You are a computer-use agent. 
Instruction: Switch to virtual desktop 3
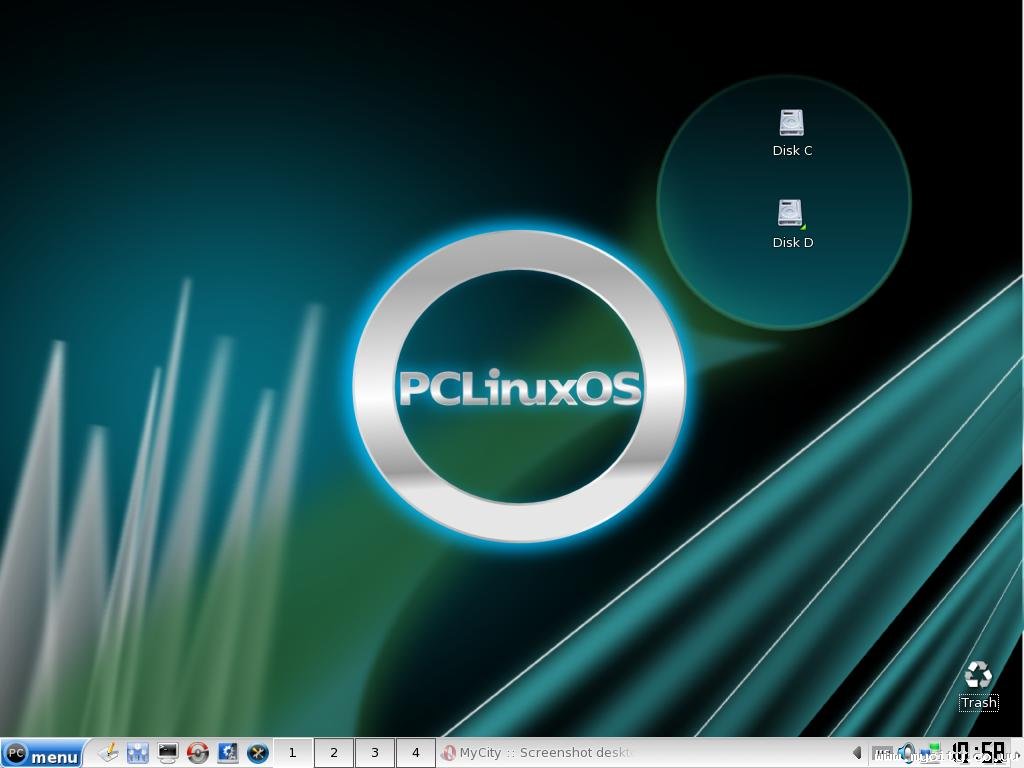point(375,753)
